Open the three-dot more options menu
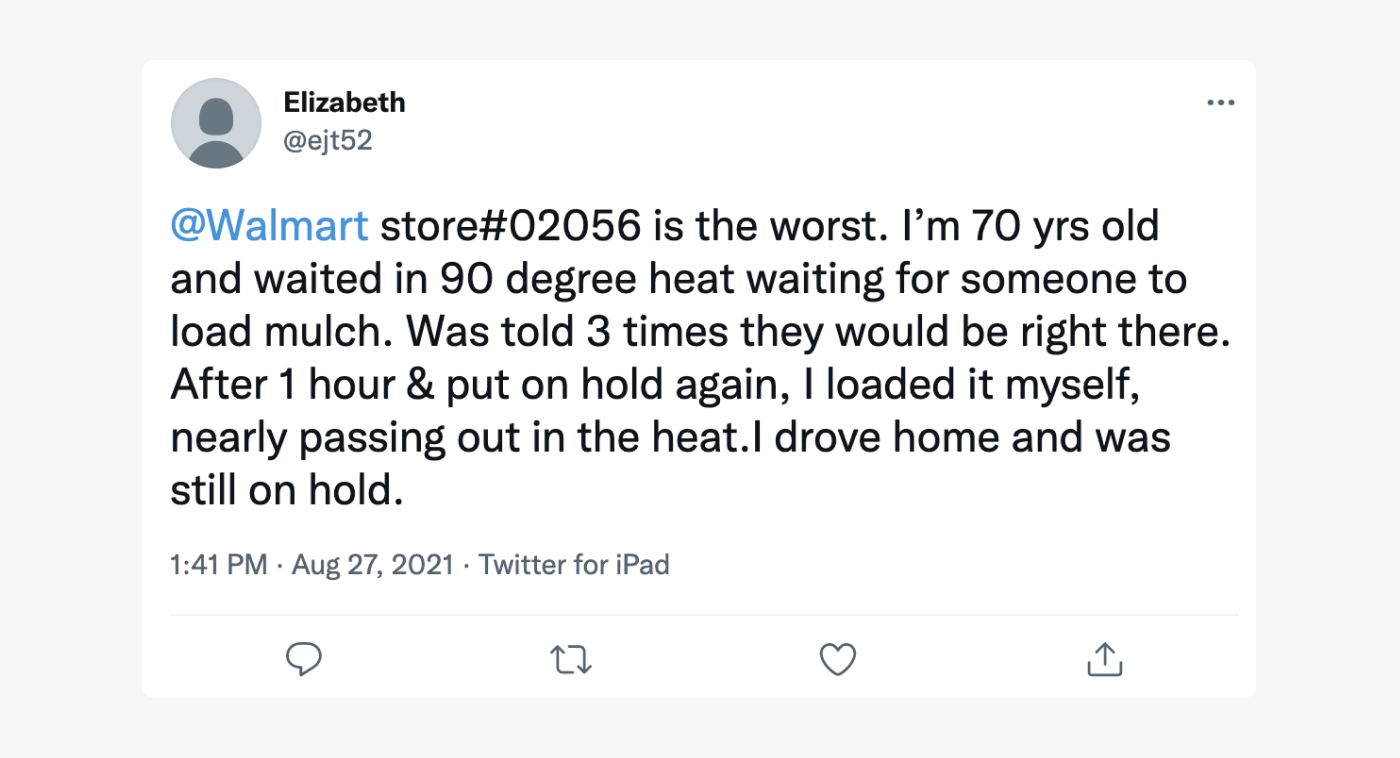The height and width of the screenshot is (758, 1400). 1220,103
